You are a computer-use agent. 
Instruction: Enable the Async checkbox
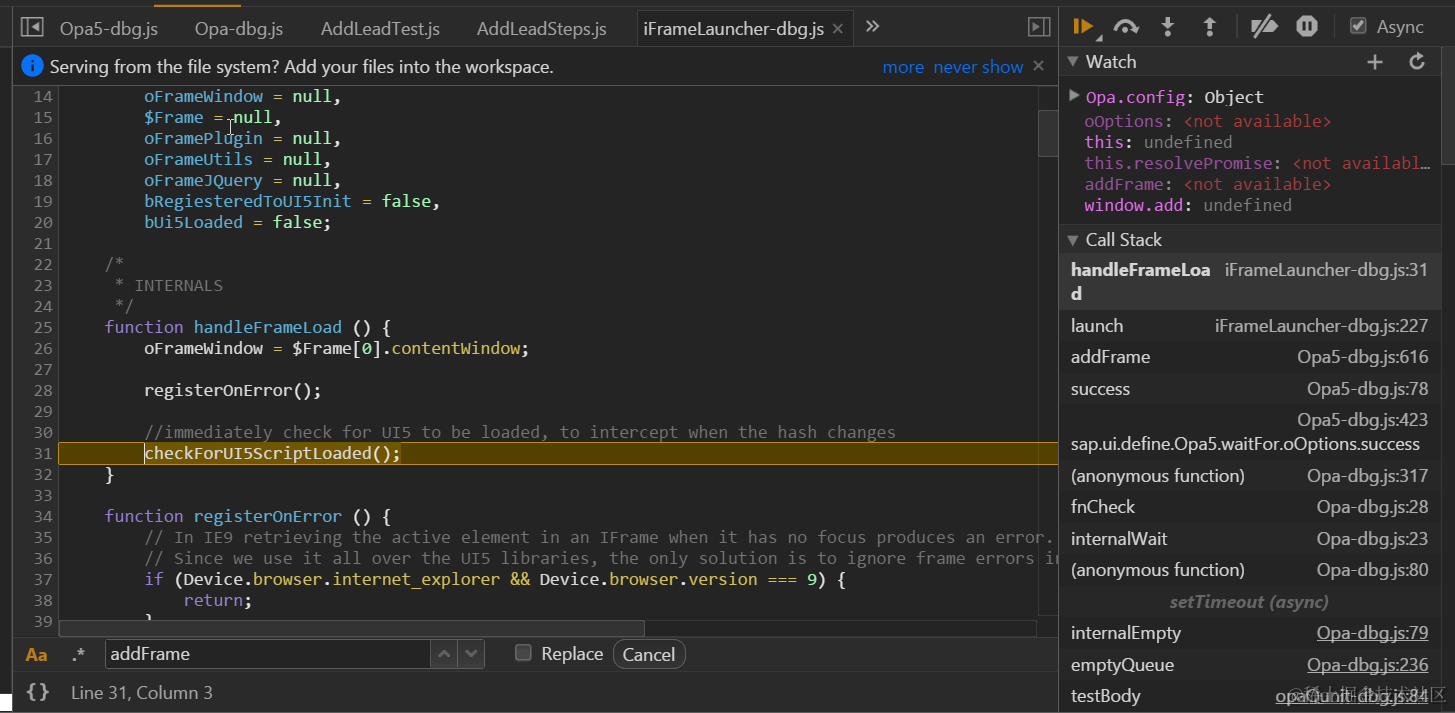pyautogui.click(x=1358, y=27)
